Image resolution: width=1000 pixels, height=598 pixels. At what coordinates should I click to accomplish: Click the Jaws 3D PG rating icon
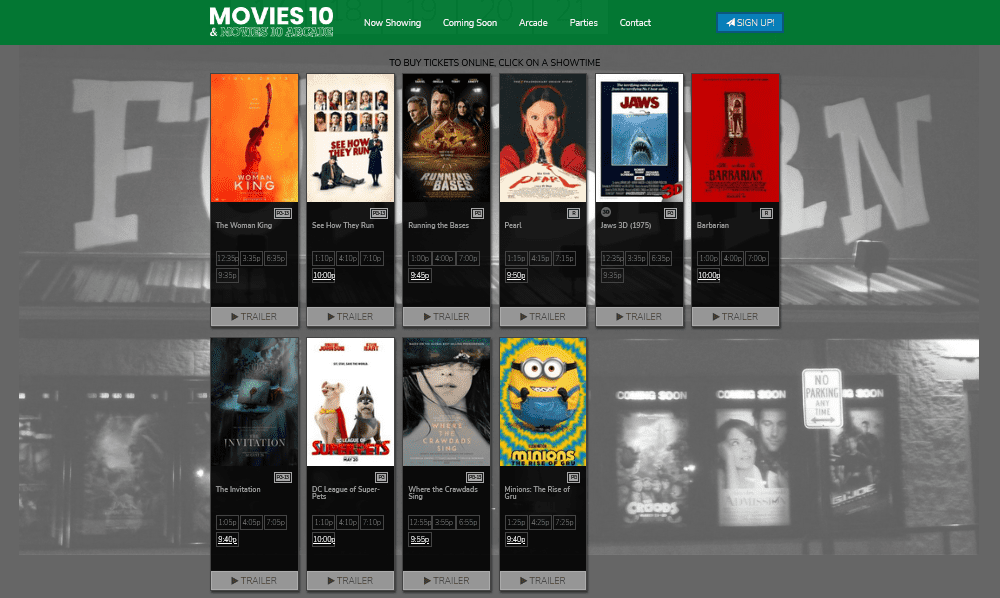(x=670, y=214)
